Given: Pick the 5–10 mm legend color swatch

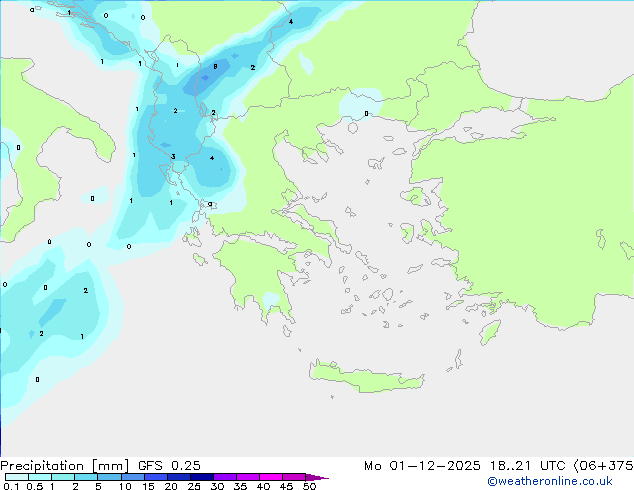Looking at the screenshot, I should (109, 477).
